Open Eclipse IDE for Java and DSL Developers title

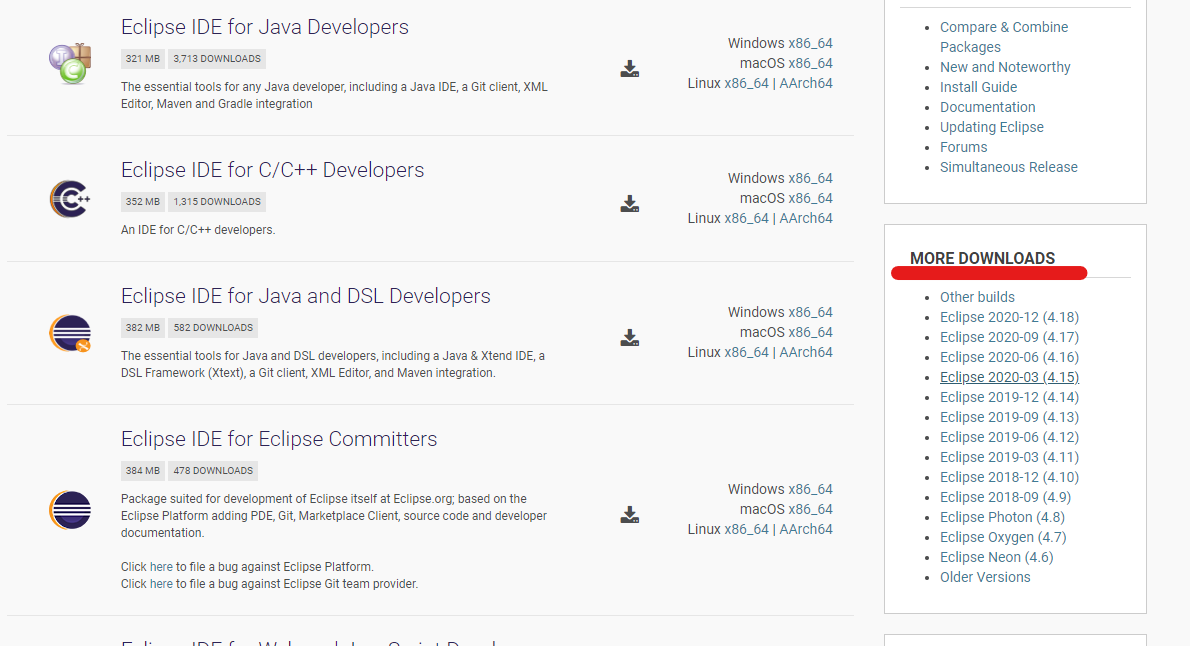(306, 296)
